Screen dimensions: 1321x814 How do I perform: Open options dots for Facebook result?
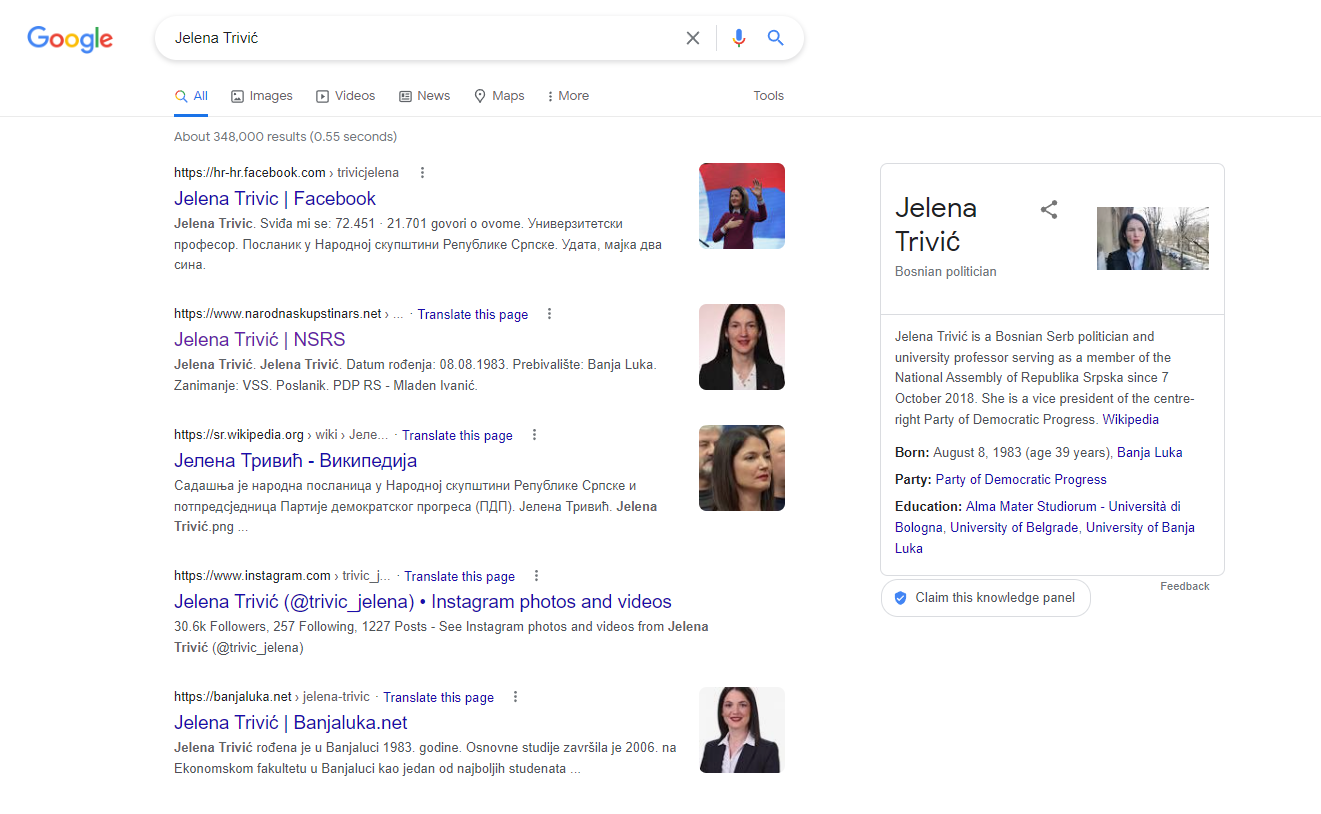pyautogui.click(x=422, y=172)
